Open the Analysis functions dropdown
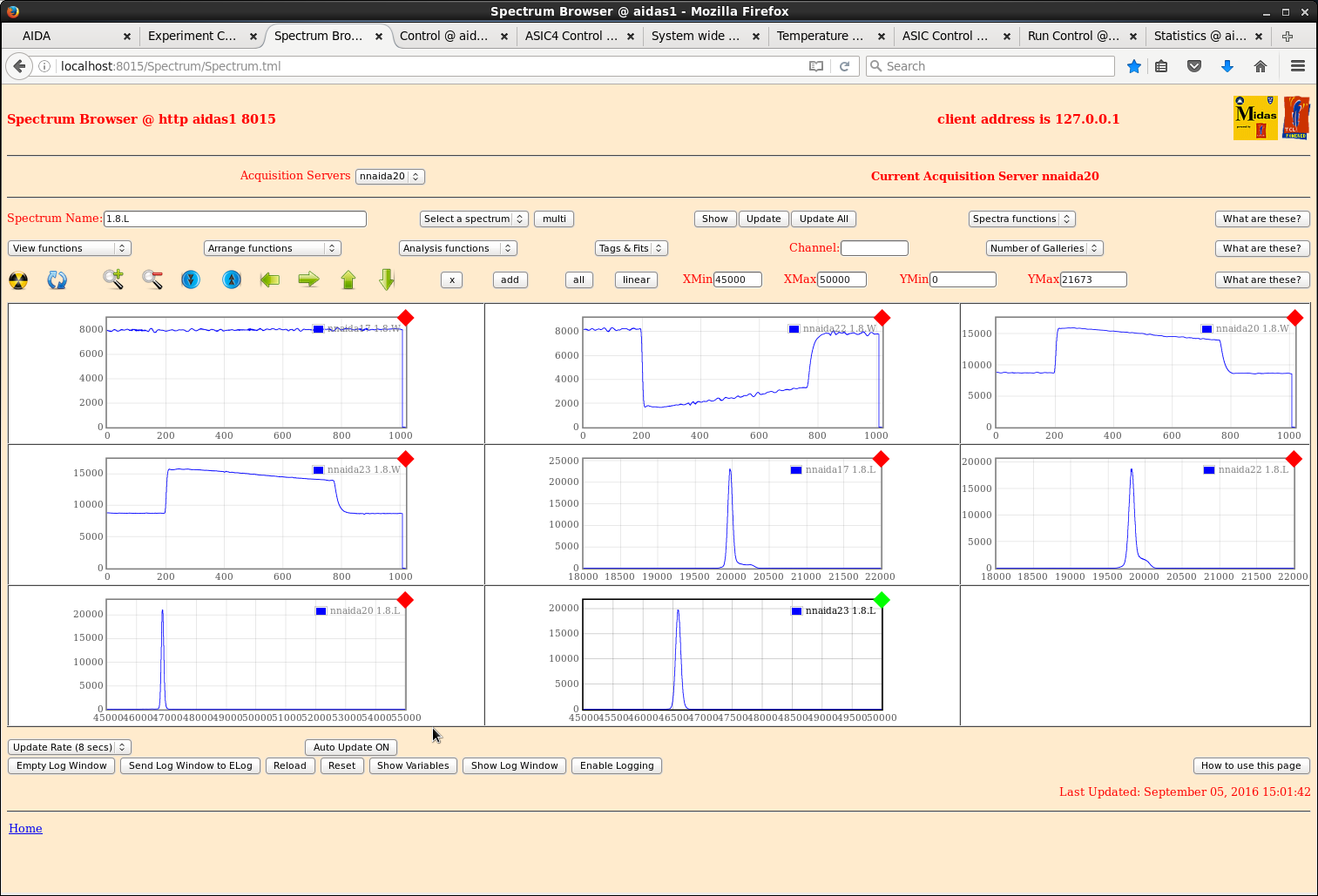The image size is (1318, 896). pyautogui.click(x=458, y=248)
